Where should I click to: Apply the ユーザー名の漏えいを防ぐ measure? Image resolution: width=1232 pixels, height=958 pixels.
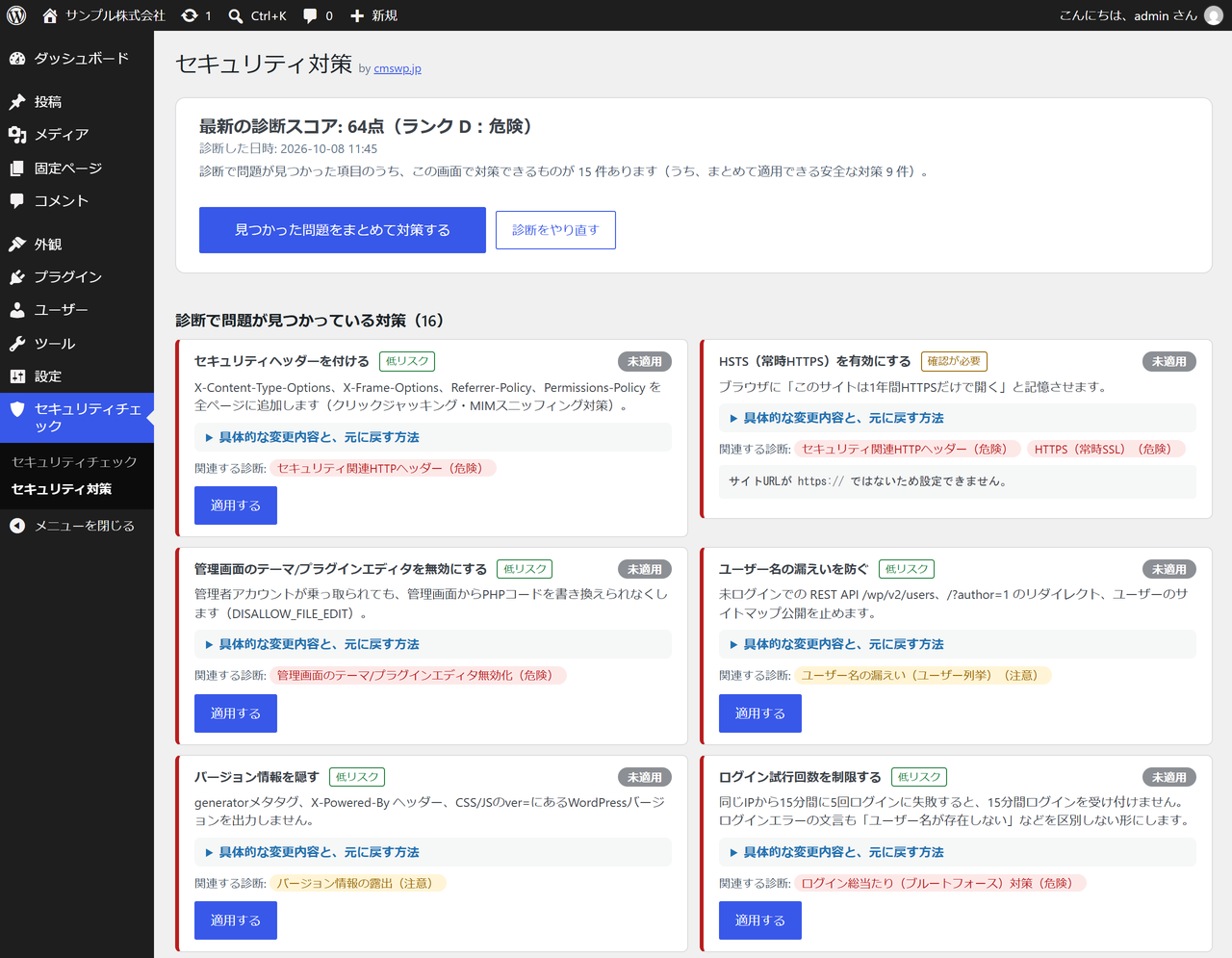click(760, 713)
